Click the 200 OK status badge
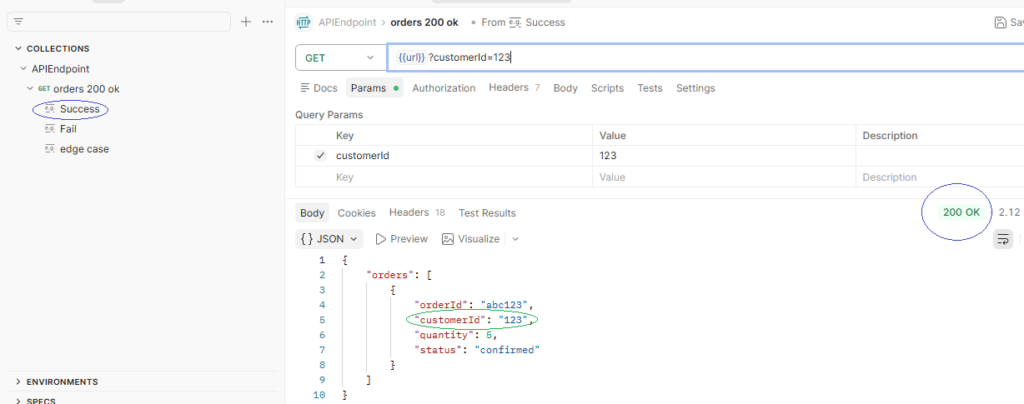The height and width of the screenshot is (404, 1024). click(961, 212)
